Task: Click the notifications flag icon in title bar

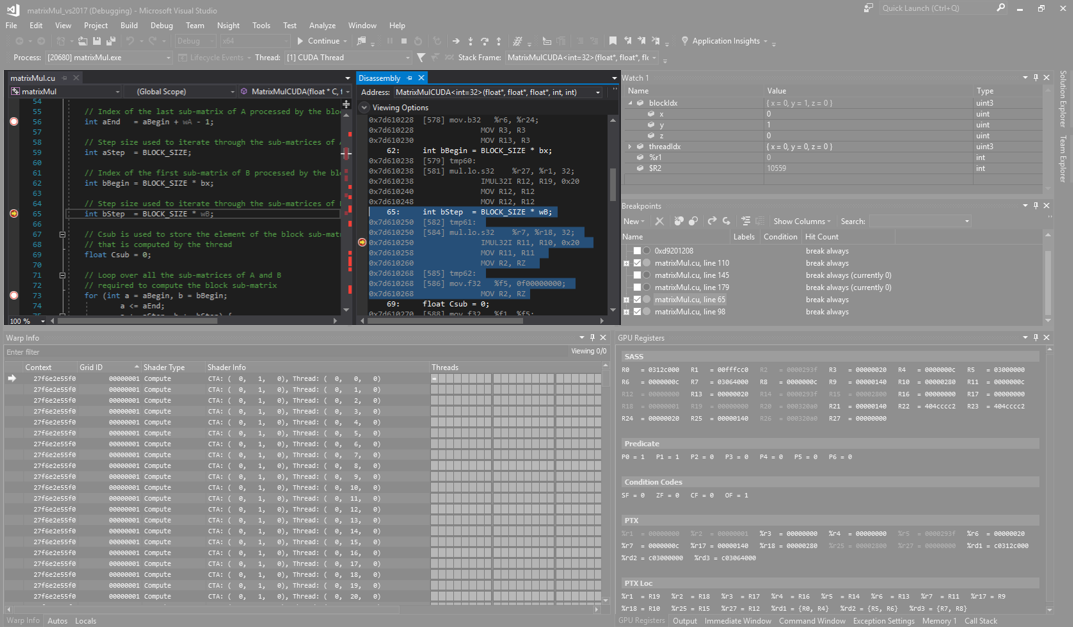Action: coord(868,8)
